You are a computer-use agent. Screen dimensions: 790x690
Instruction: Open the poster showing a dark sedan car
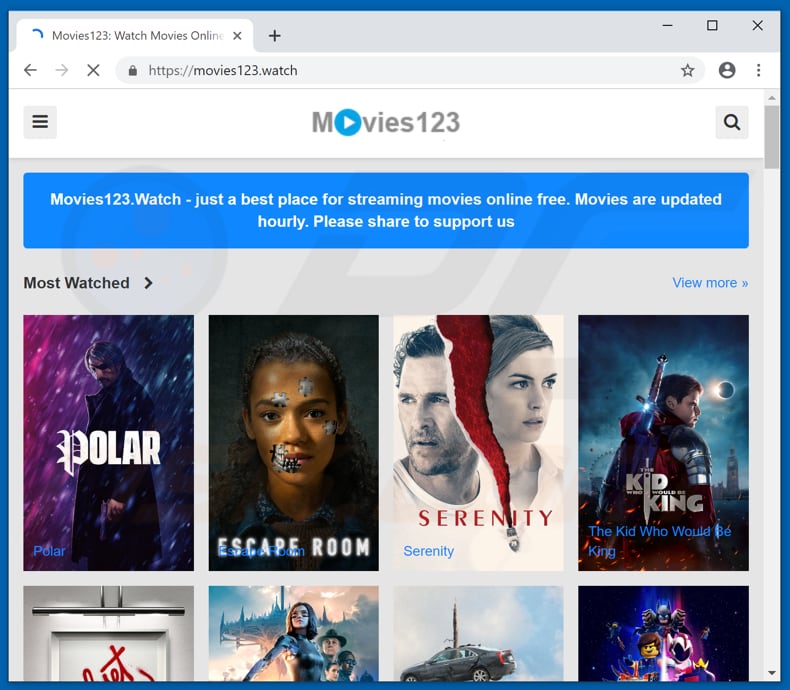[x=478, y=634]
